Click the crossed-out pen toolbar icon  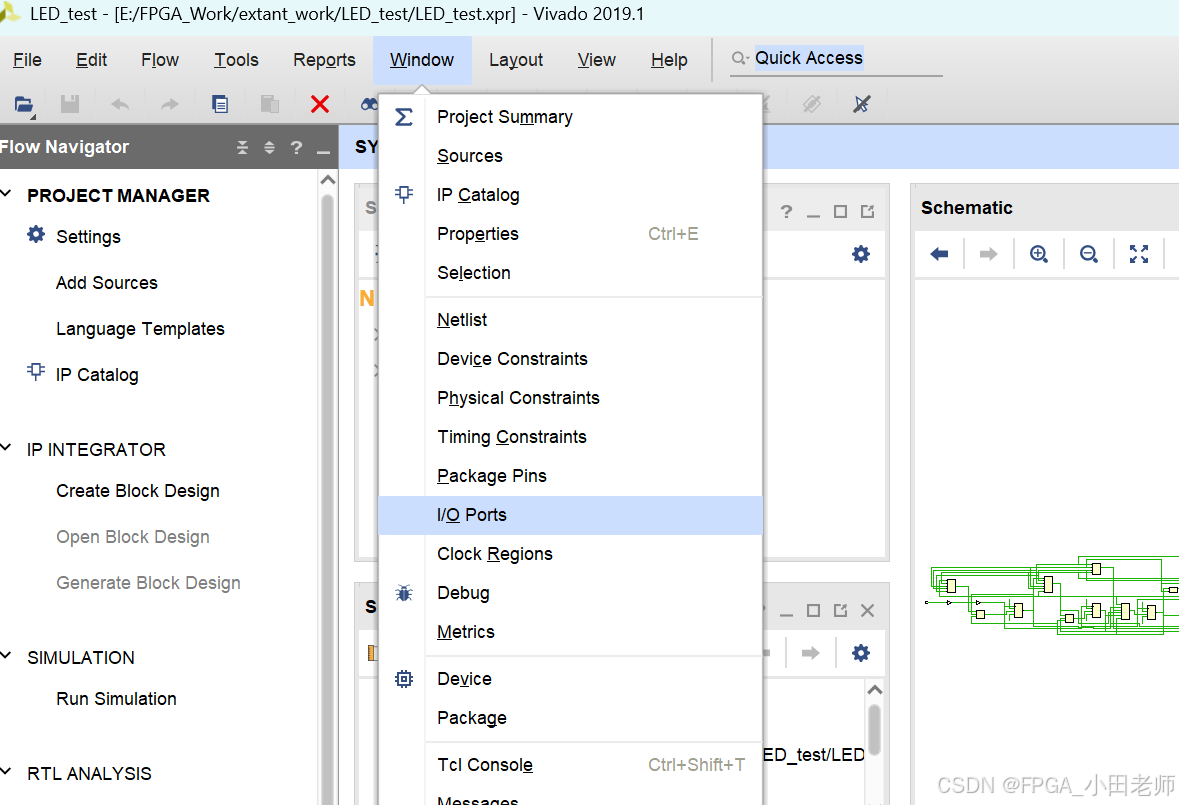tap(862, 104)
